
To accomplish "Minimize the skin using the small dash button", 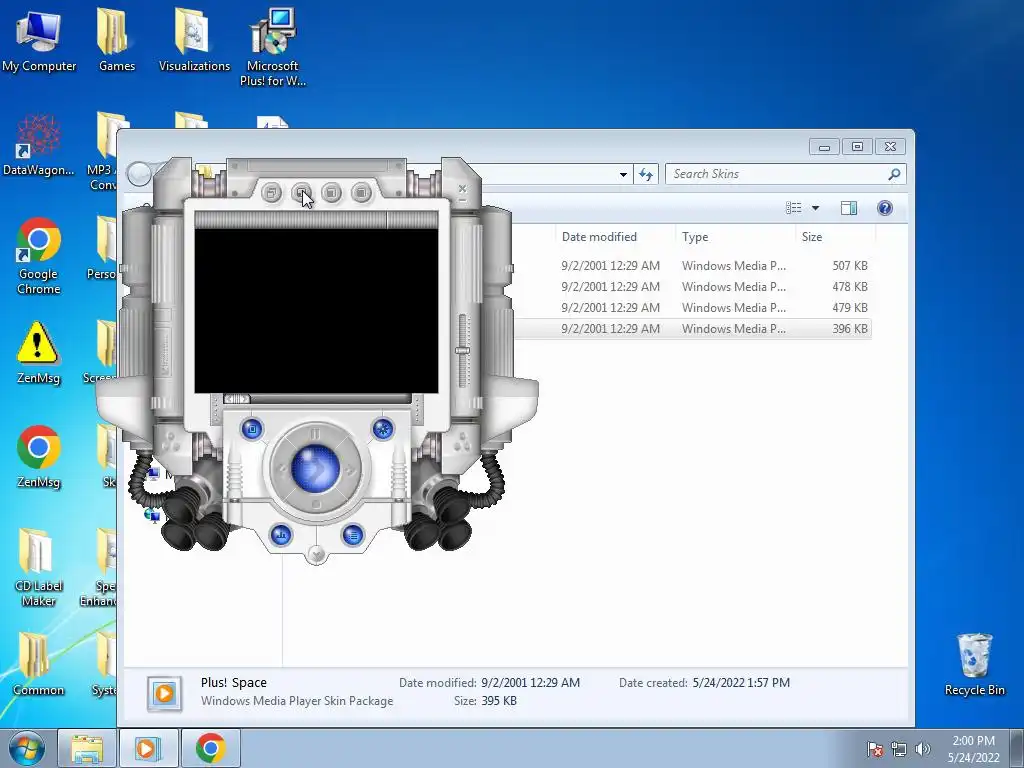I will pos(462,199).
